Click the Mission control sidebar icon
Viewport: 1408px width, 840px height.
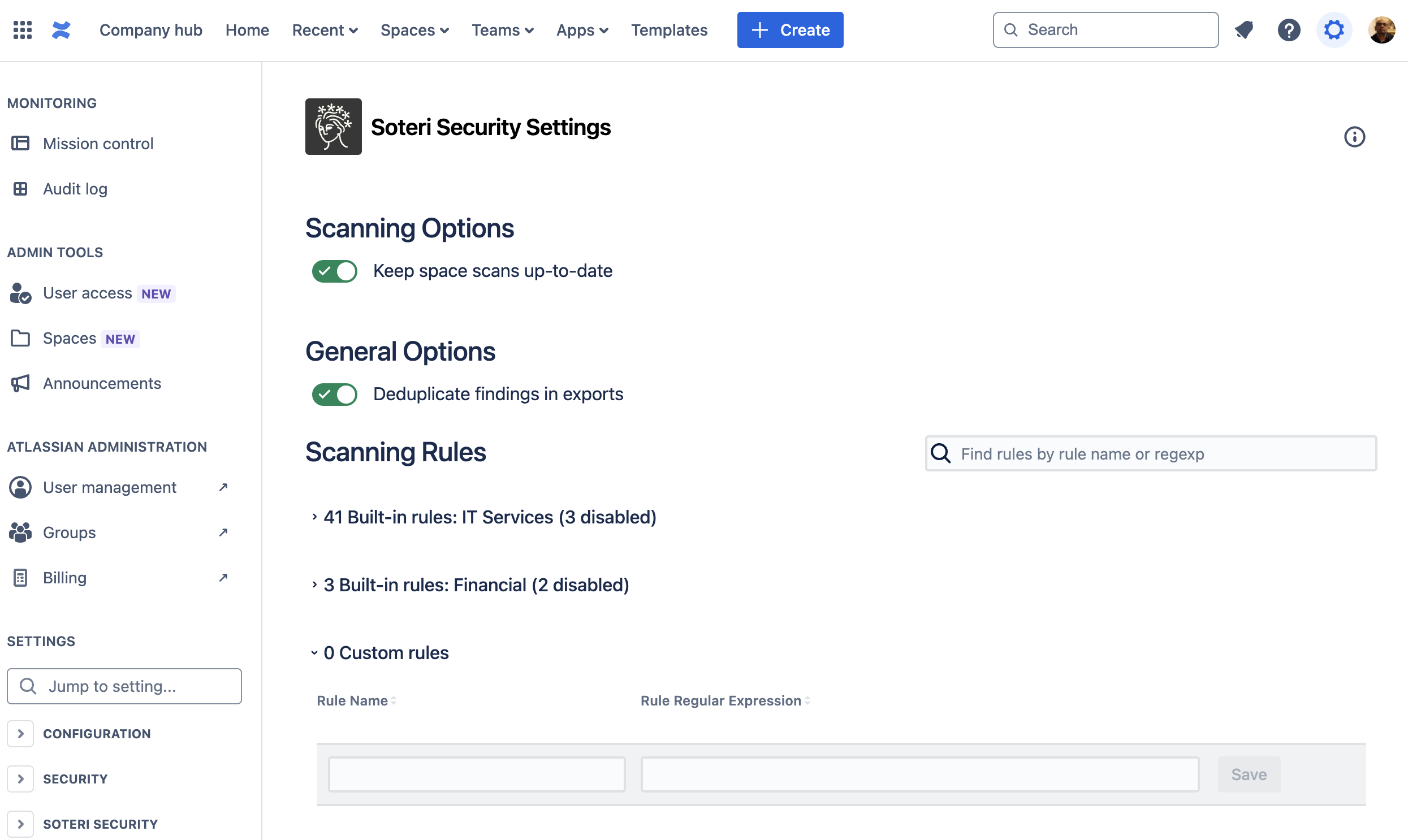pyautogui.click(x=20, y=144)
